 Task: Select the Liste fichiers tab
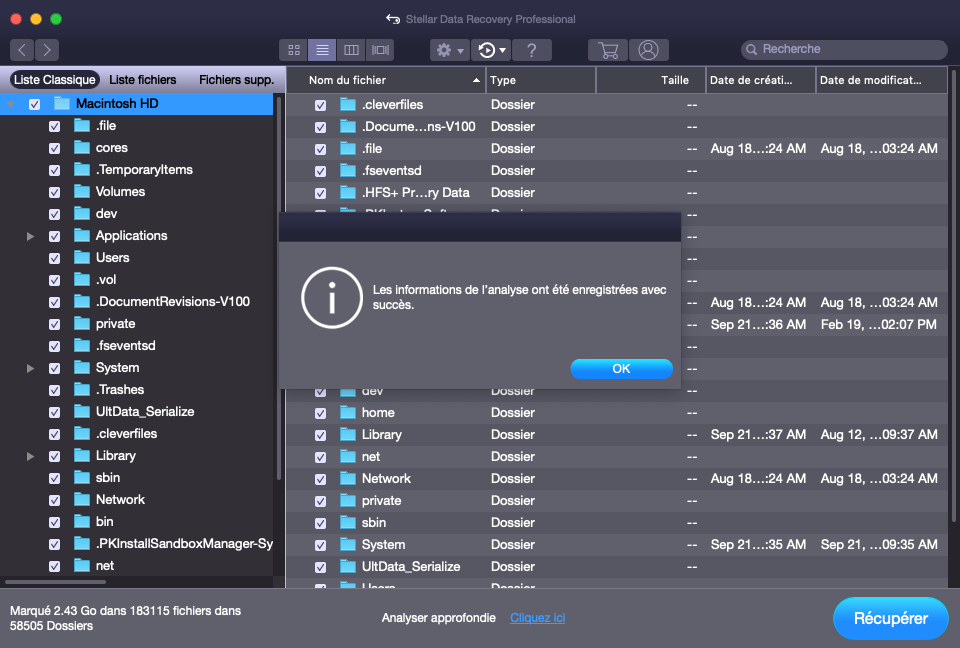pyautogui.click(x=143, y=80)
